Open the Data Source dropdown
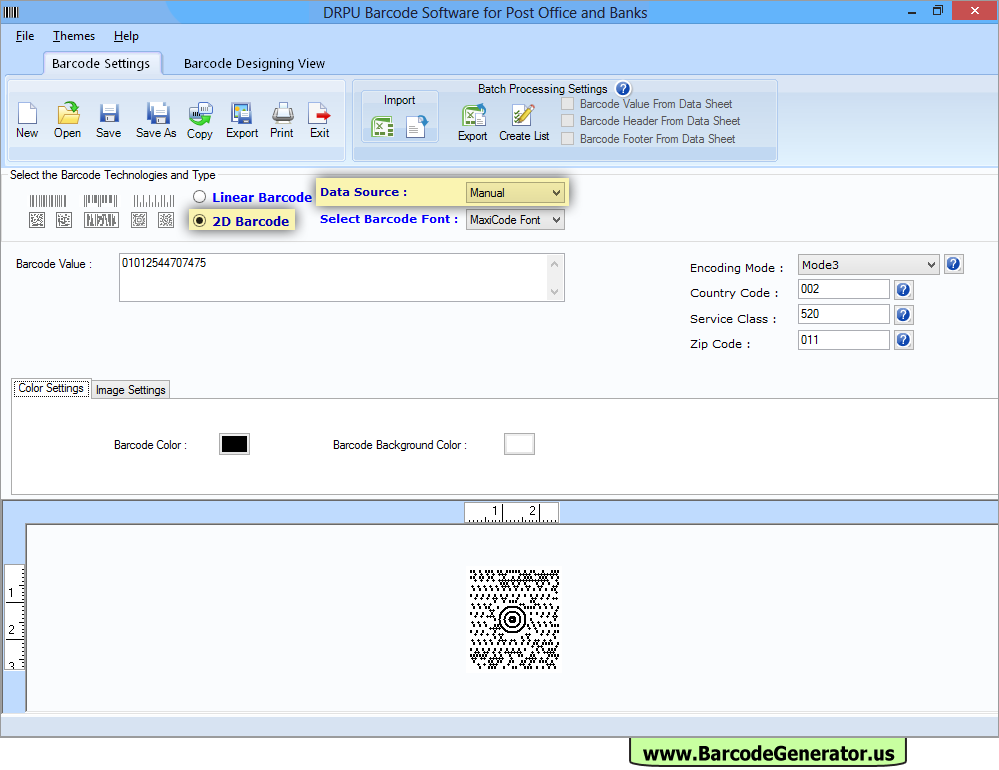 point(515,192)
